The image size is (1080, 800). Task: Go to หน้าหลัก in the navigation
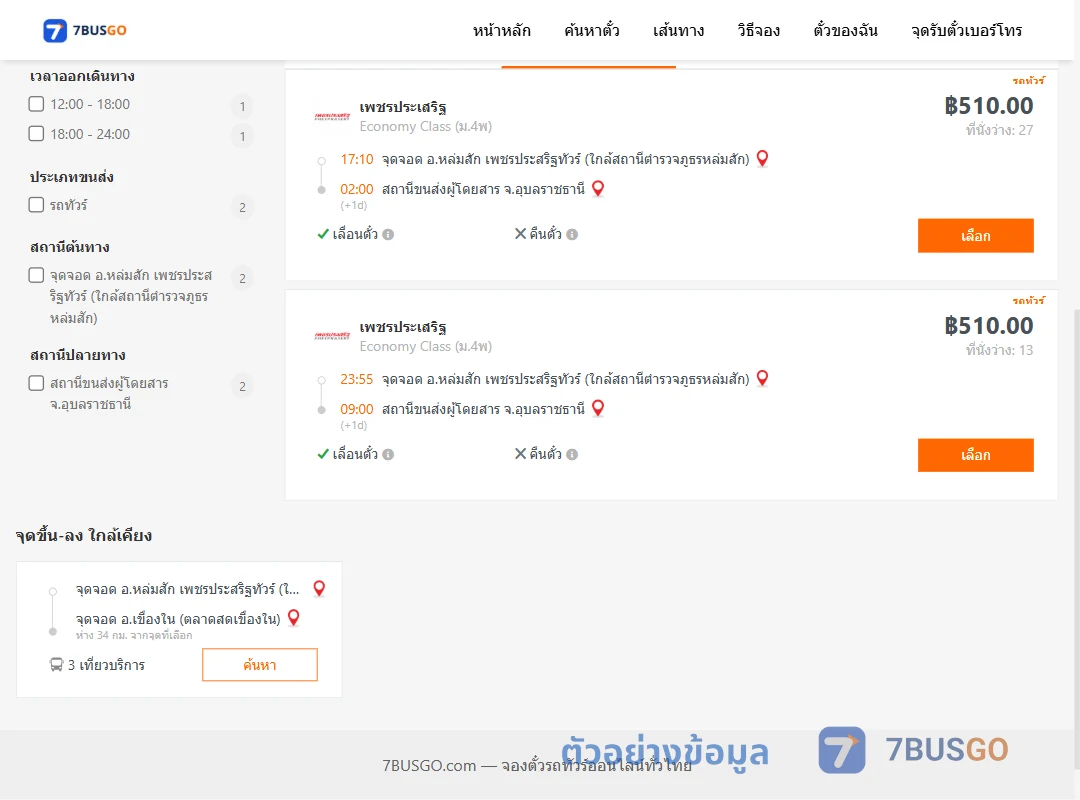click(501, 30)
